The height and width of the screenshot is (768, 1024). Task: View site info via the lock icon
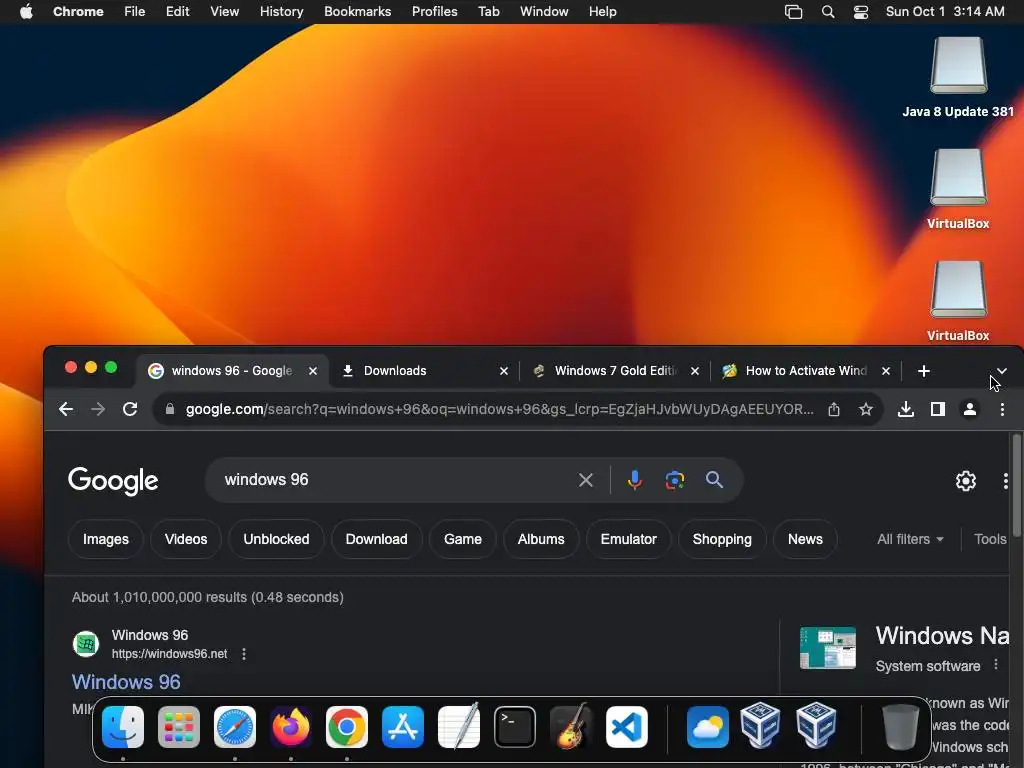(170, 409)
